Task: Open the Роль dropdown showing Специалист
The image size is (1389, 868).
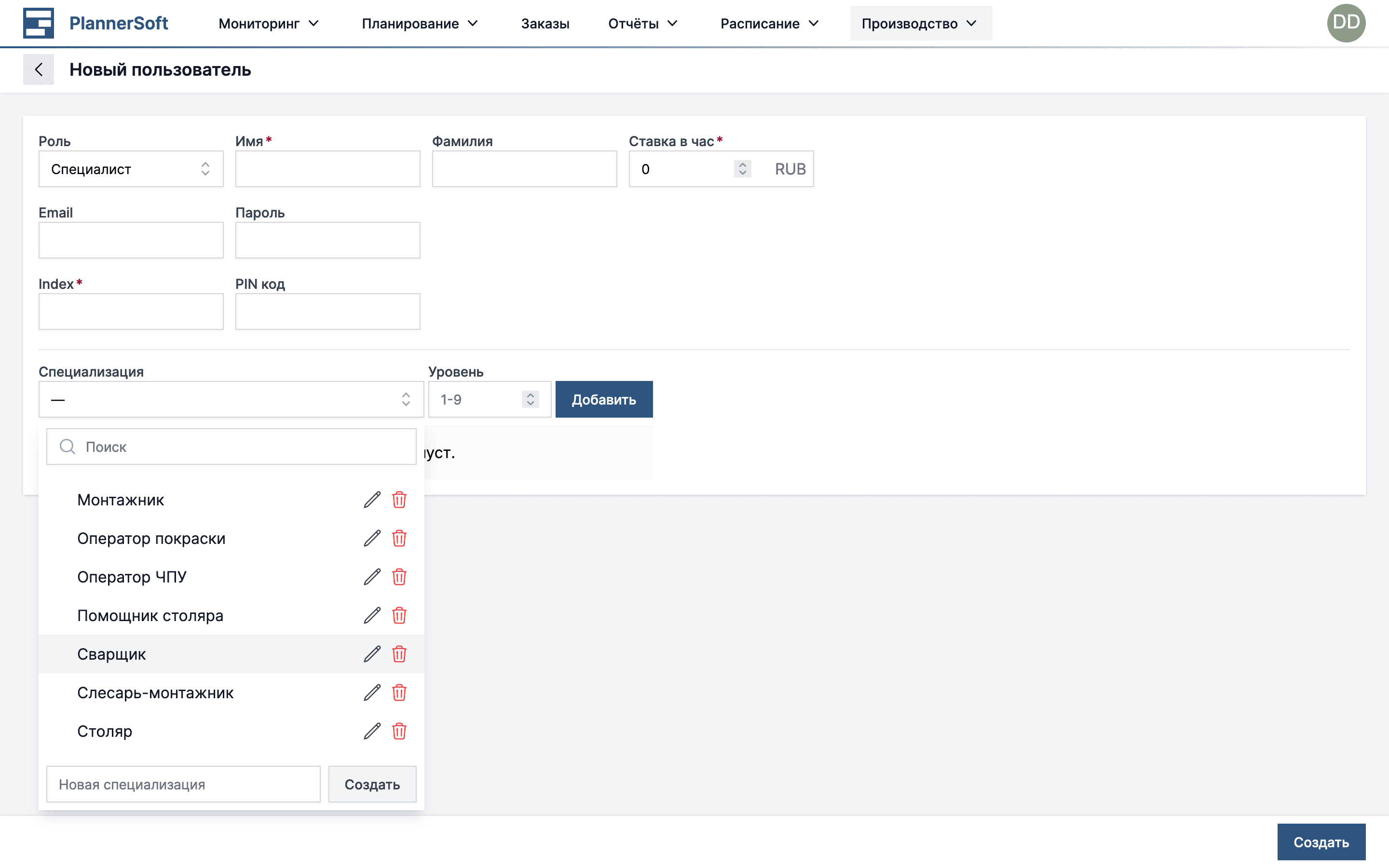Action: pos(131,169)
